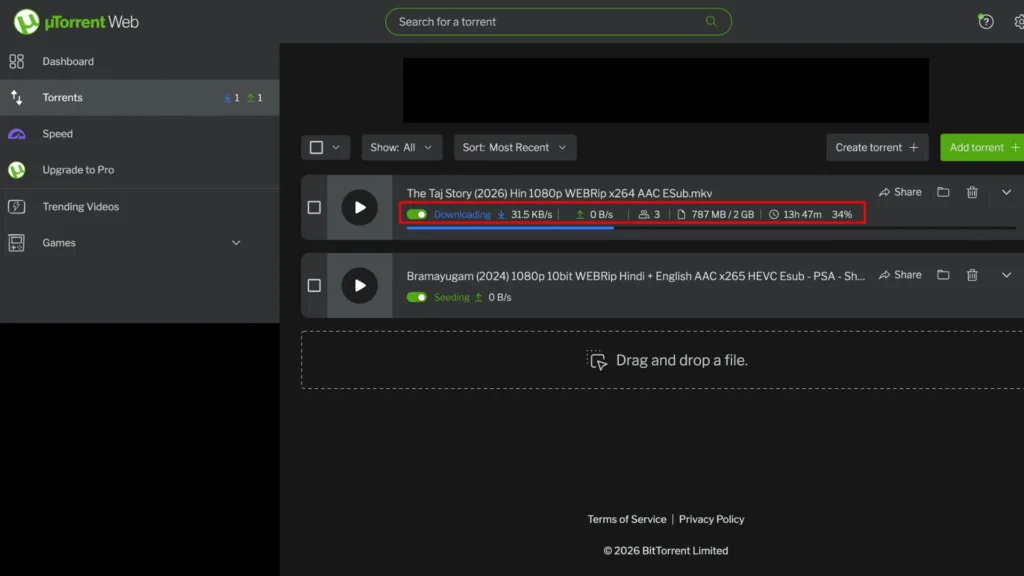Open the Sort: Most Recent dropdown

(x=515, y=148)
